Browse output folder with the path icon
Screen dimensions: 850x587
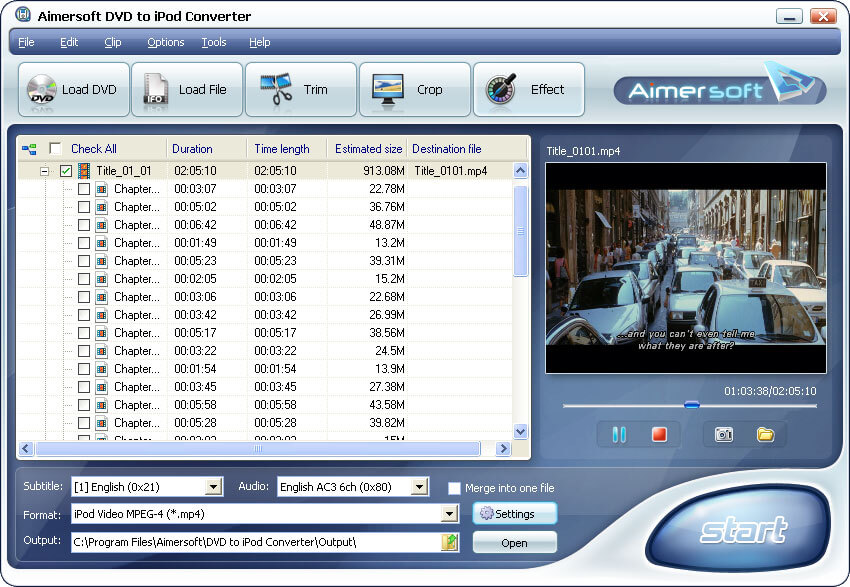point(450,542)
